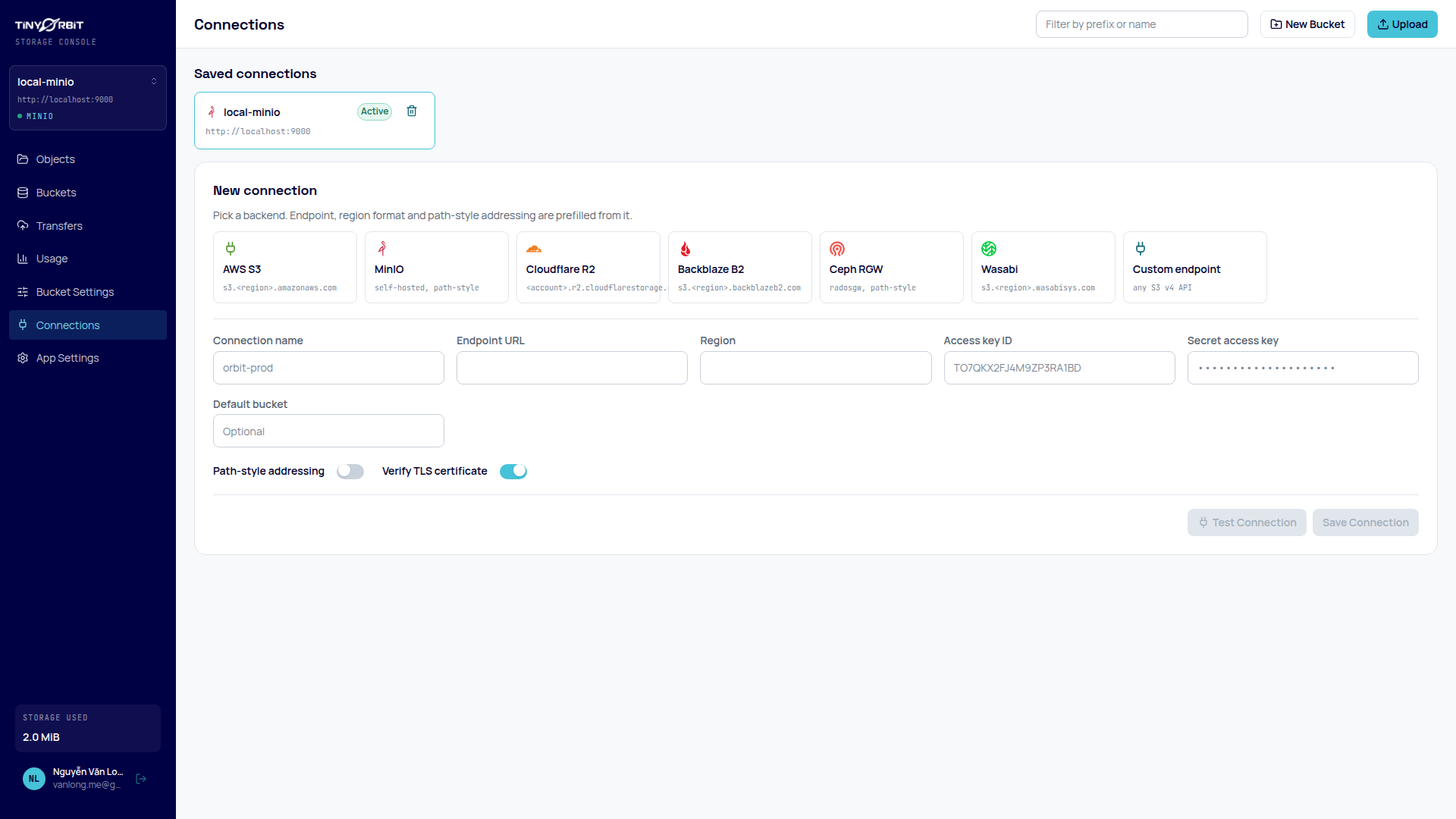1456x819 pixels.
Task: Click the Storage Used 2.0 MiB panel
Action: point(88,728)
